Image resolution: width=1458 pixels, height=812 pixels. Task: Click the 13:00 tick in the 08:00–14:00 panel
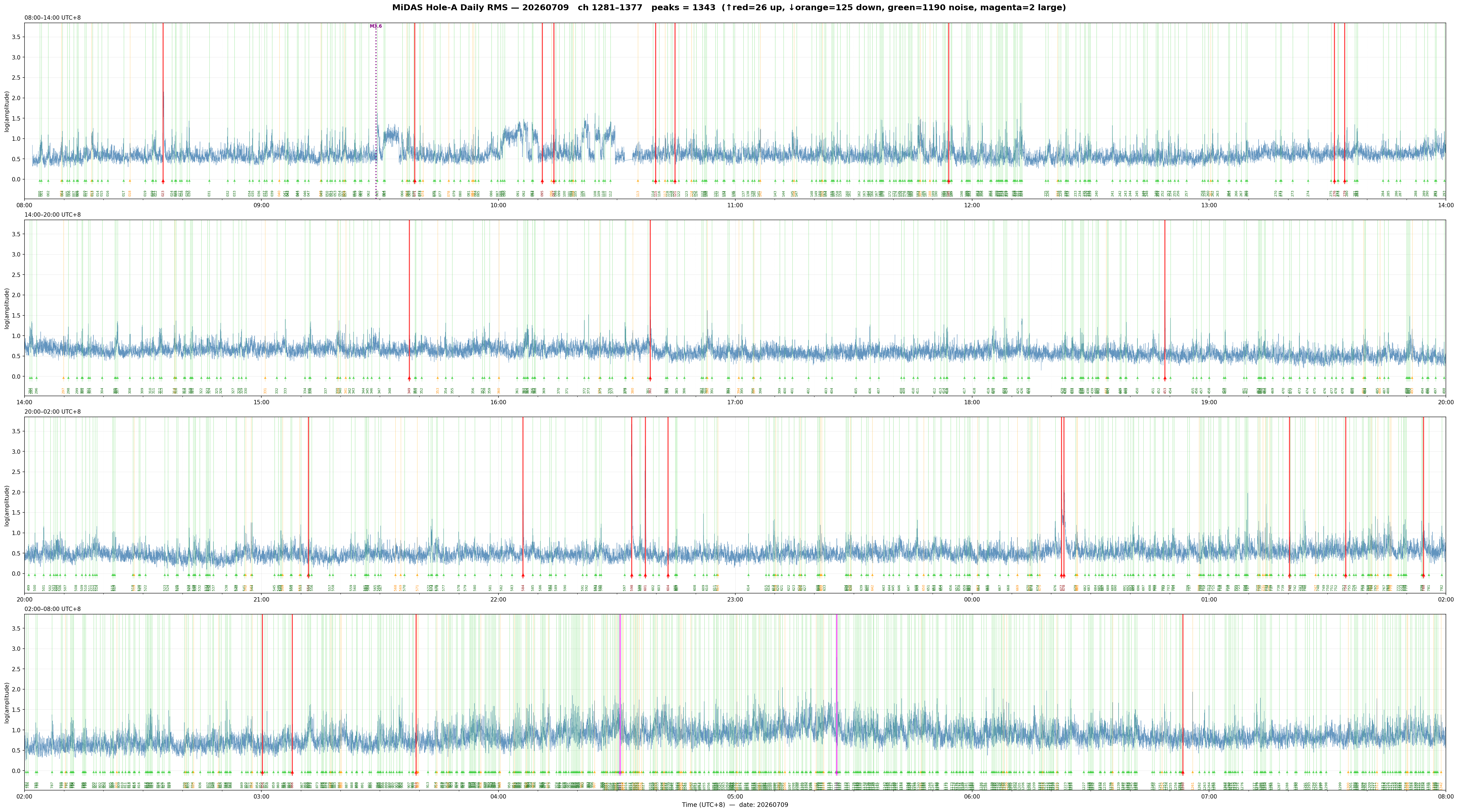coord(1209,205)
